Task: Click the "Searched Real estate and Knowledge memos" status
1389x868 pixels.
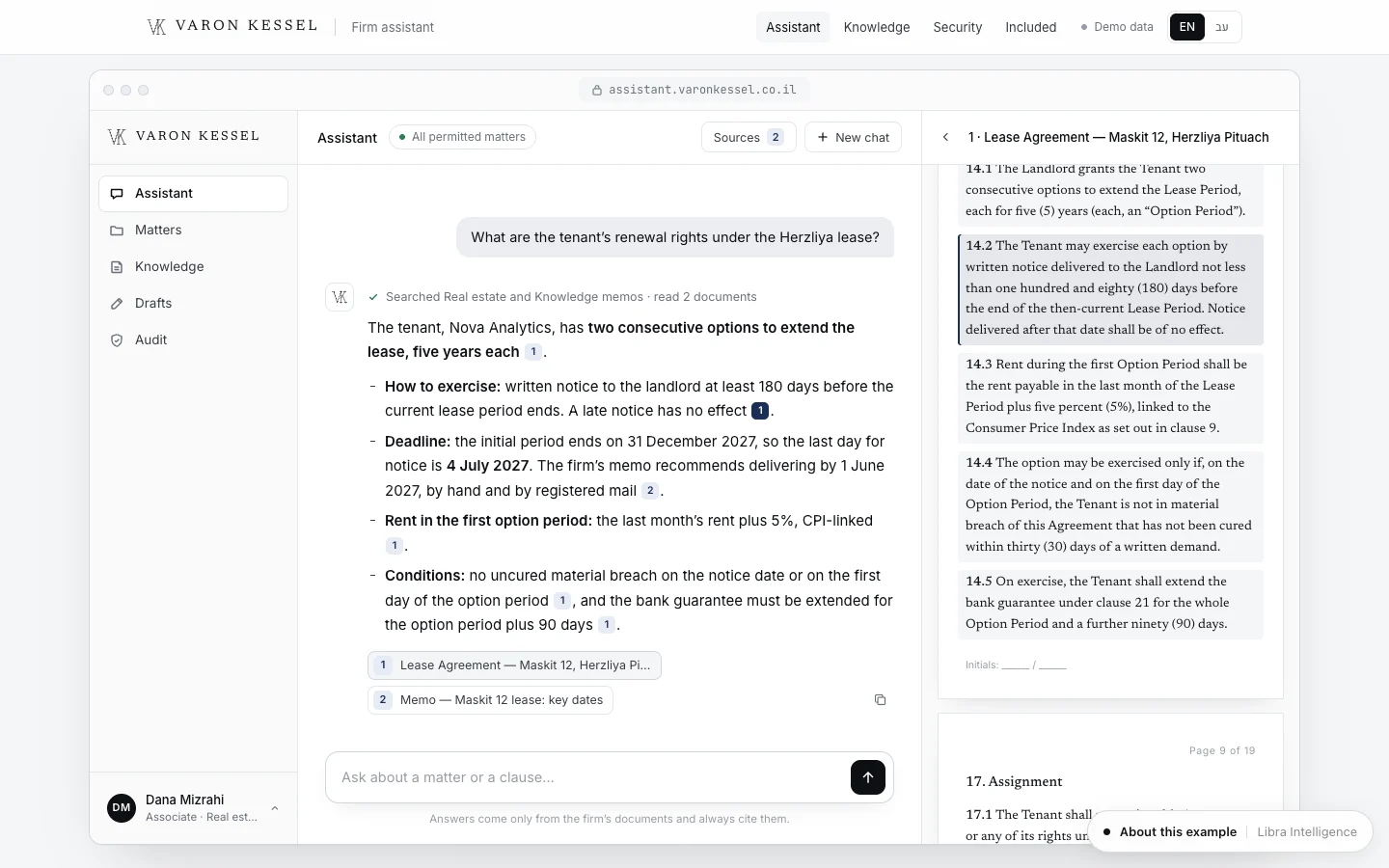Action: 571,297
